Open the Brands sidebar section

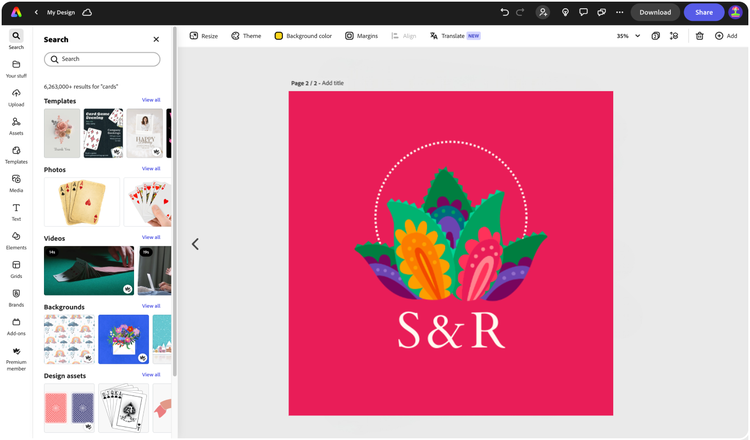pos(16,298)
